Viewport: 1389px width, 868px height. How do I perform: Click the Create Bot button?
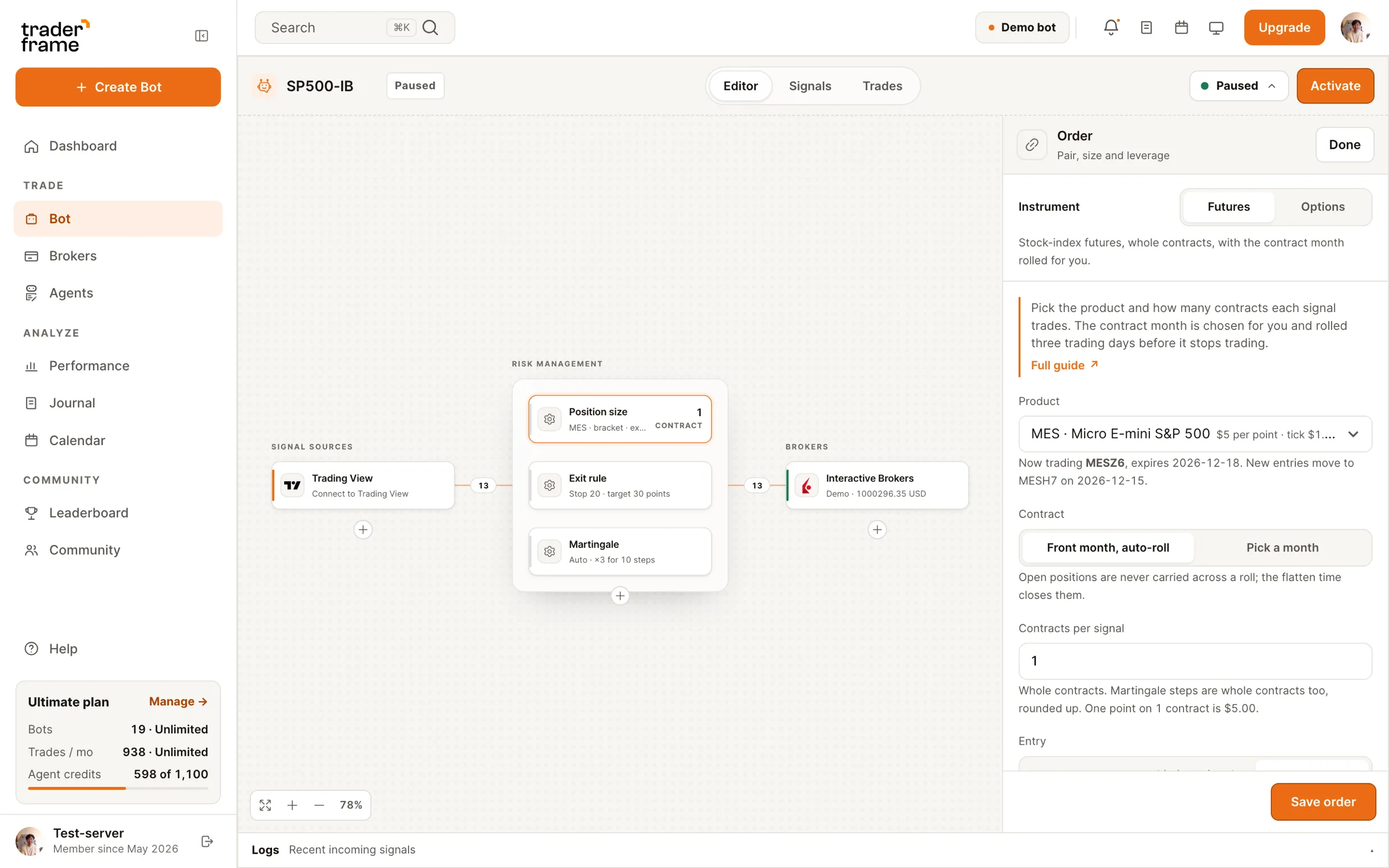tap(118, 87)
